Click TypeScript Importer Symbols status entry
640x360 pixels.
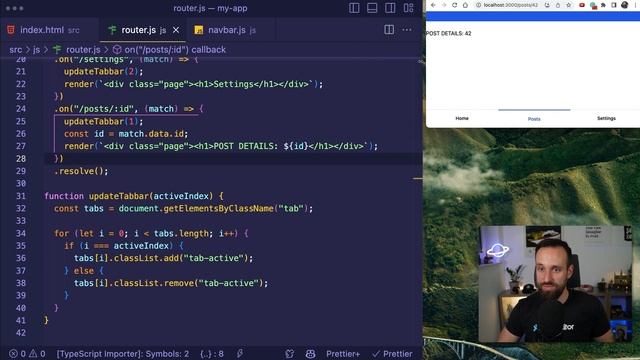point(122,354)
